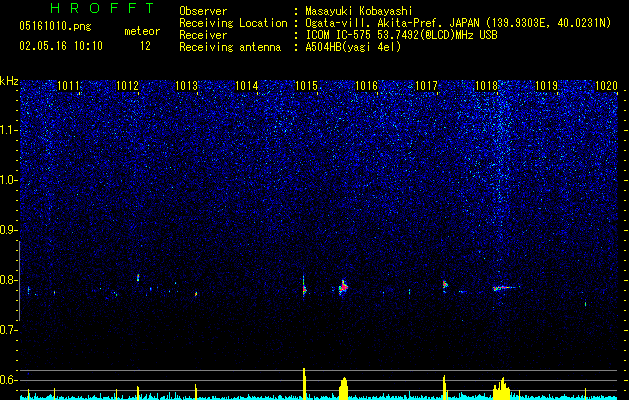Image resolution: width=629 pixels, height=400 pixels.
Task: Click the 0.7 kHz axis label
Action: (7, 330)
